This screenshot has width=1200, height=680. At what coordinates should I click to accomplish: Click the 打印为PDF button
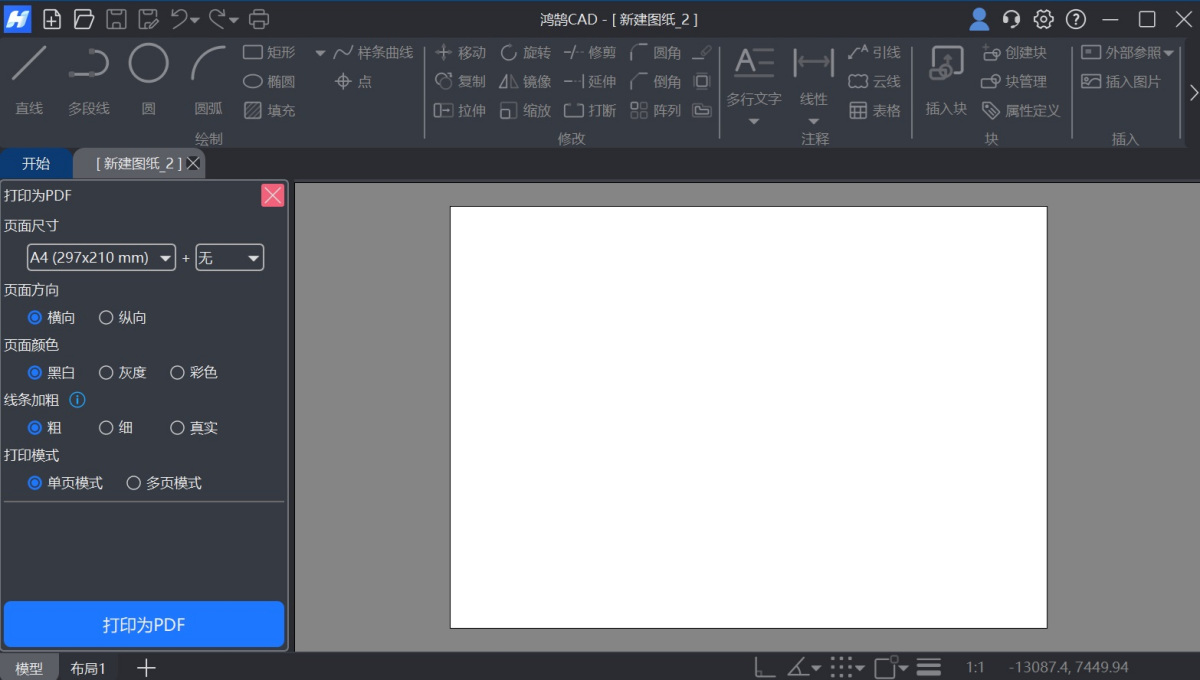(144, 624)
